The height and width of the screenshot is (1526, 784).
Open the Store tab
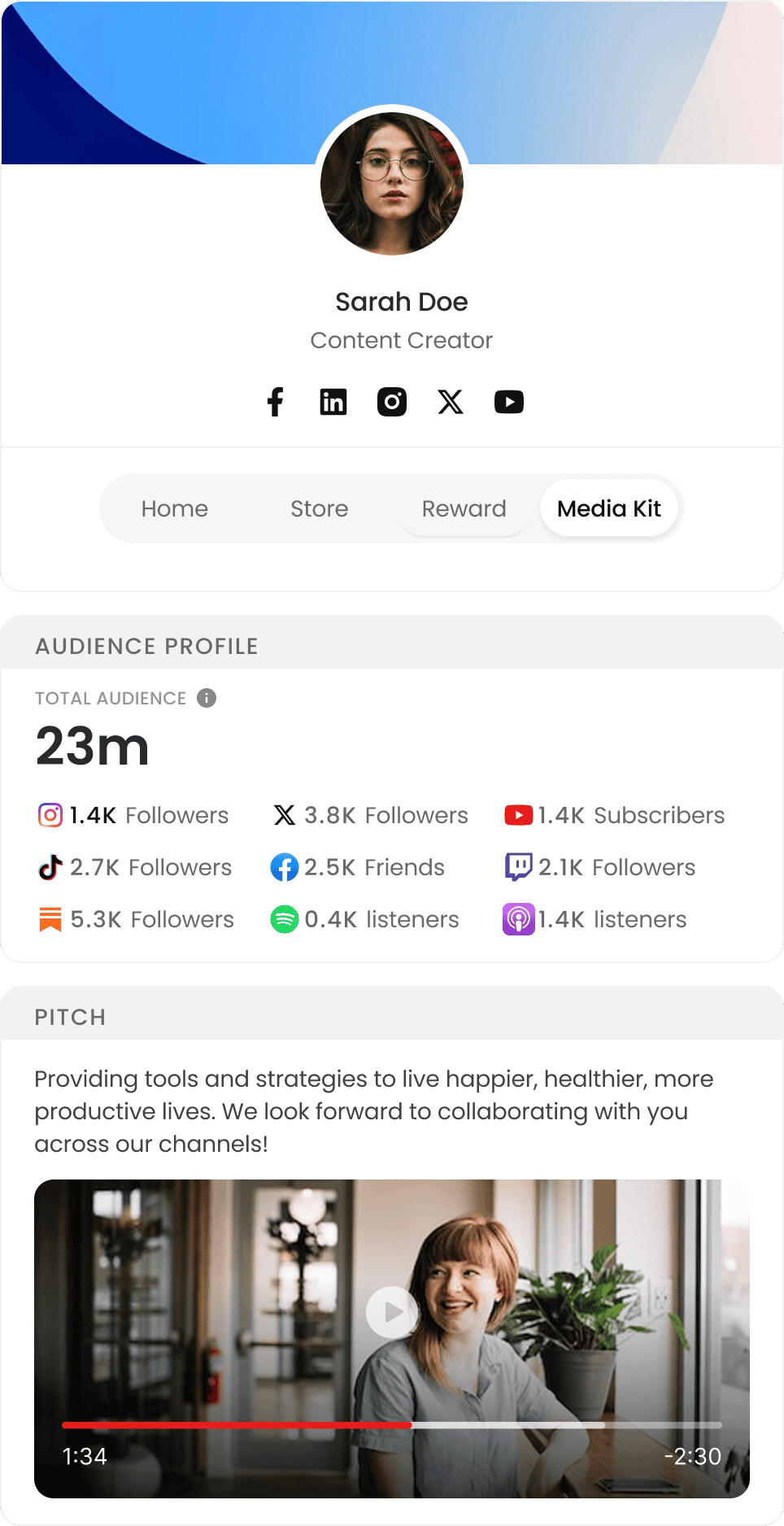pos(319,508)
